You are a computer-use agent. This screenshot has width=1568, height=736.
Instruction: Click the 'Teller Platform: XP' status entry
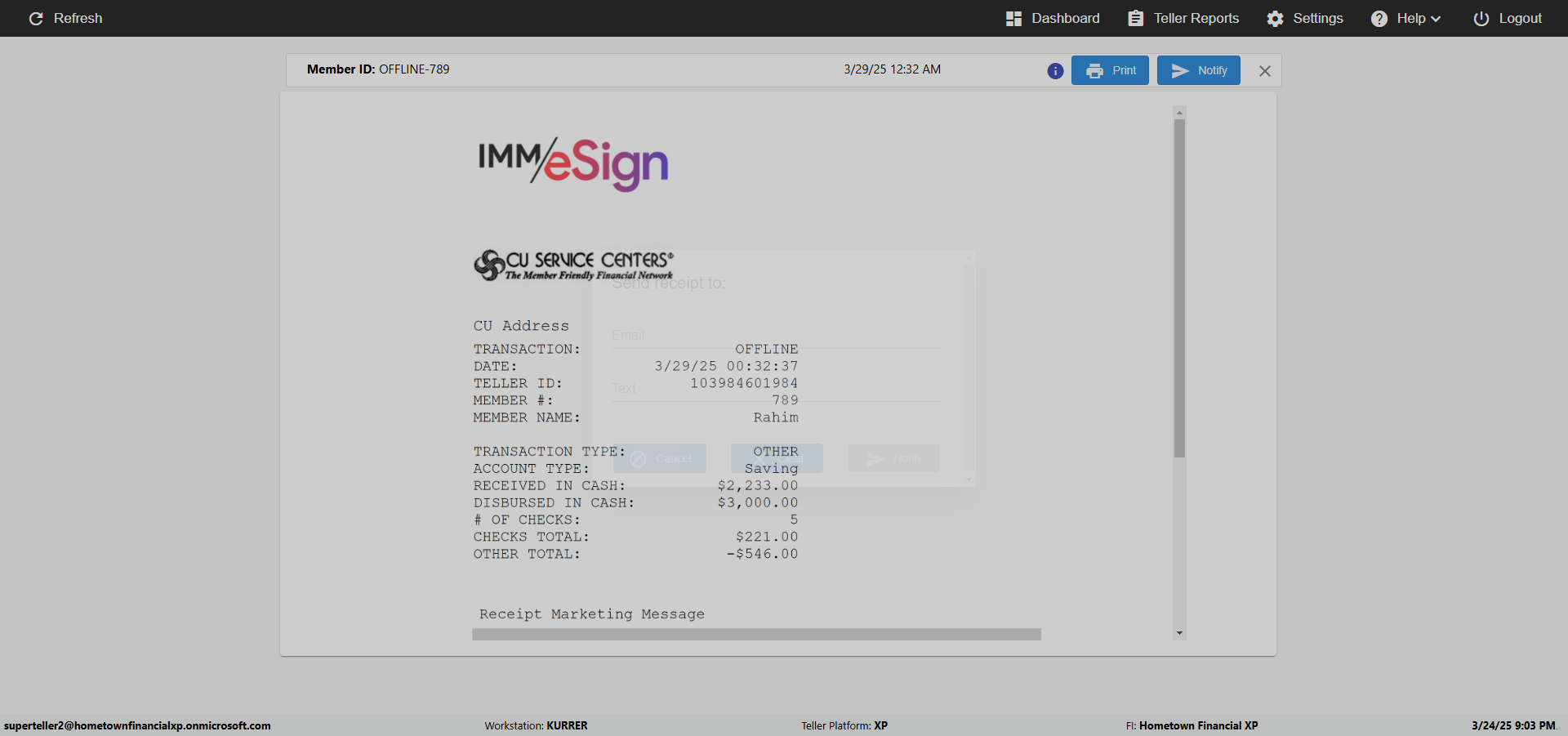844,725
